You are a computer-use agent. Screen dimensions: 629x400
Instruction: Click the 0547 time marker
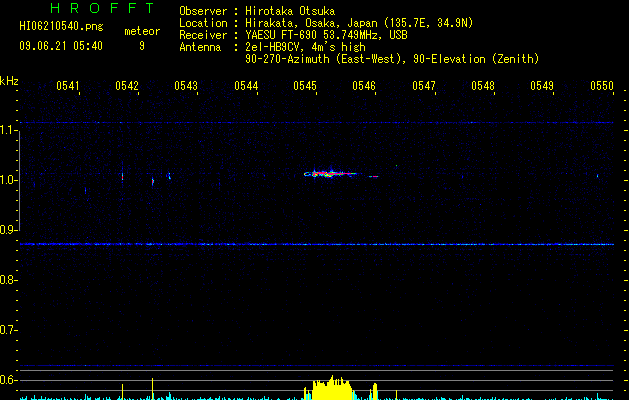[424, 86]
